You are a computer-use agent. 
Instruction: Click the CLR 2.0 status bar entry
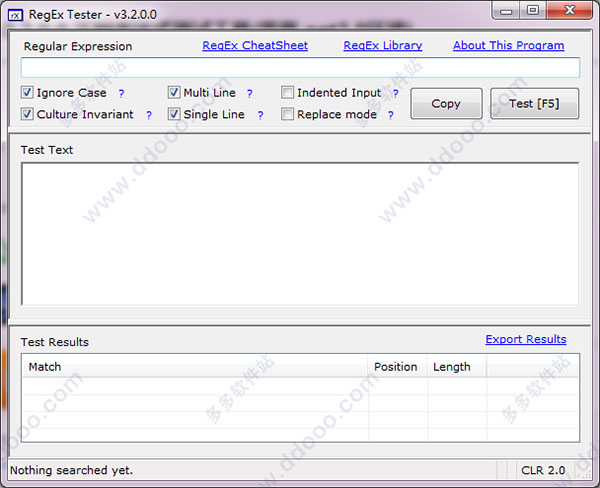(543, 470)
